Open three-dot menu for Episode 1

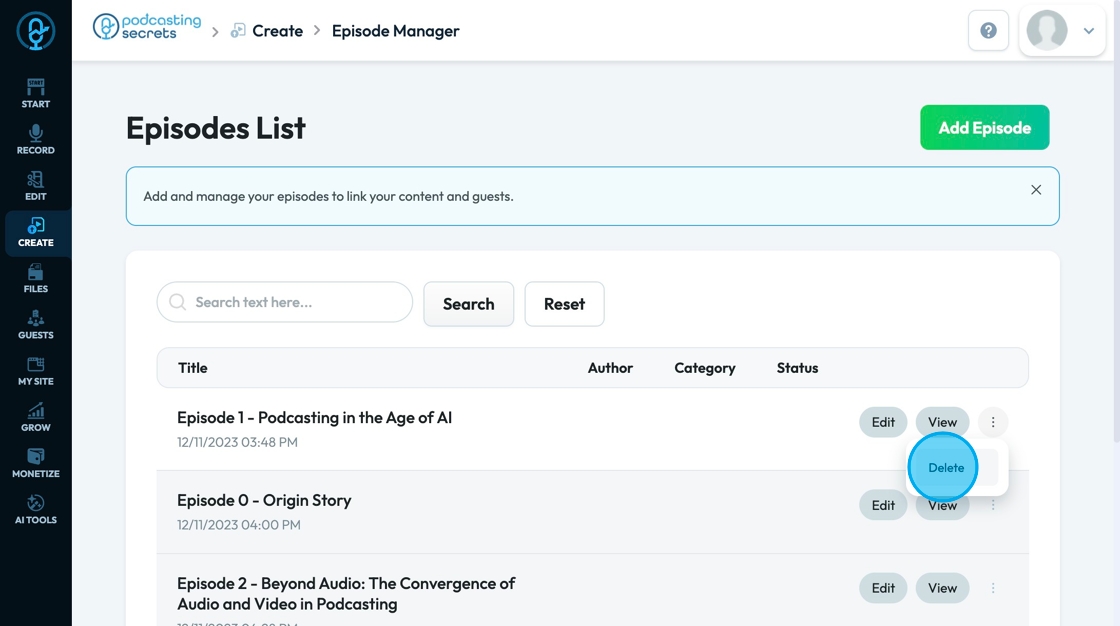click(993, 422)
